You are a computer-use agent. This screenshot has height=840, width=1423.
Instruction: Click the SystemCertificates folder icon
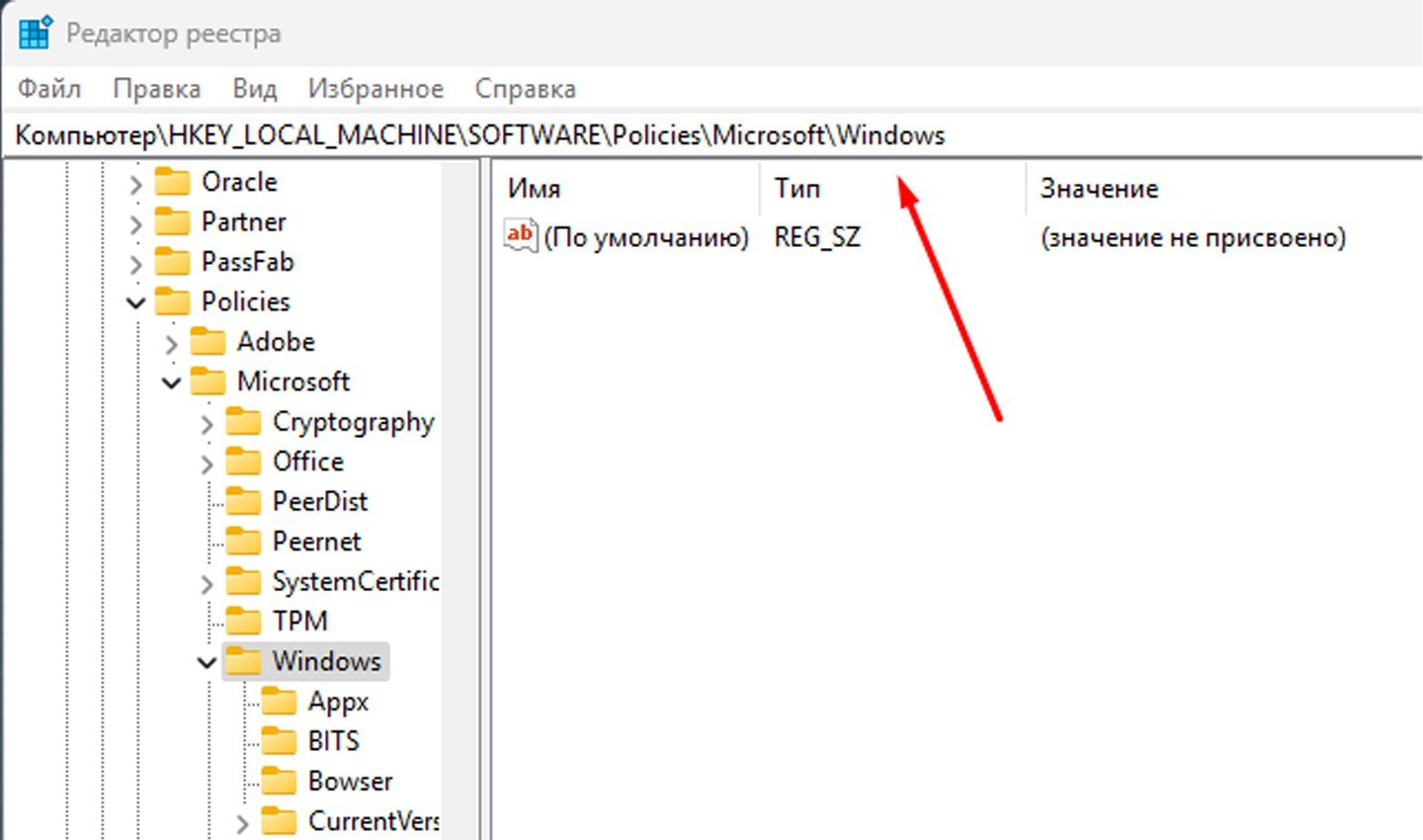244,581
